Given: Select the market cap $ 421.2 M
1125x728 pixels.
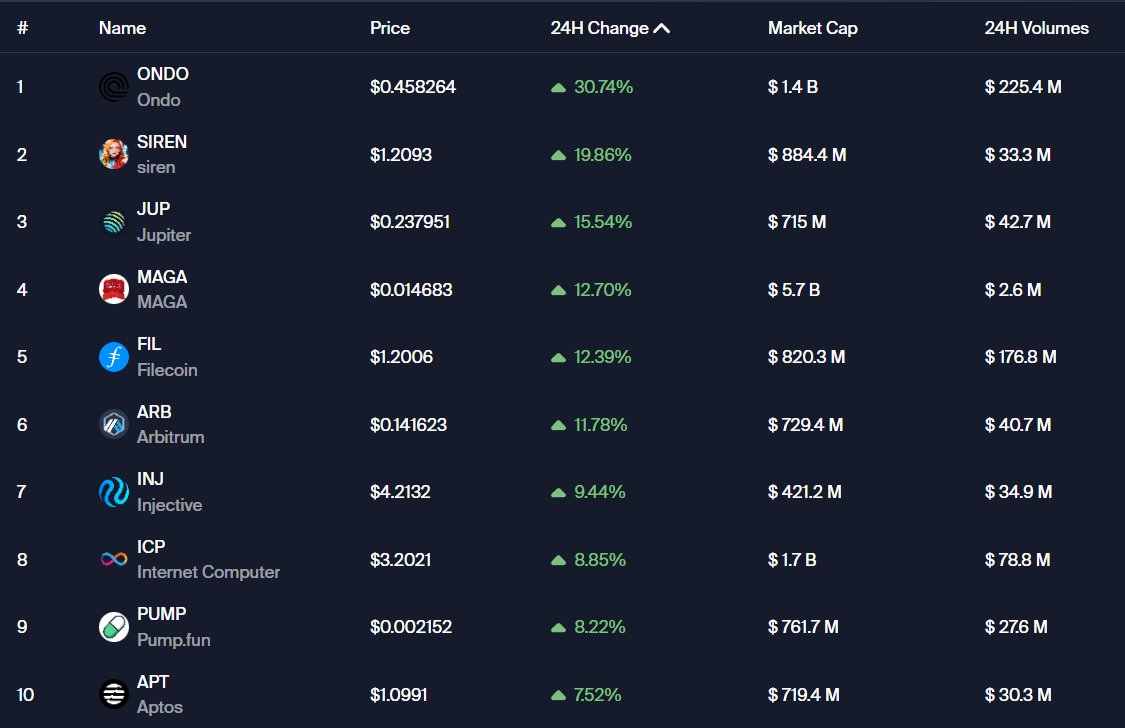Looking at the screenshot, I should coord(804,492).
